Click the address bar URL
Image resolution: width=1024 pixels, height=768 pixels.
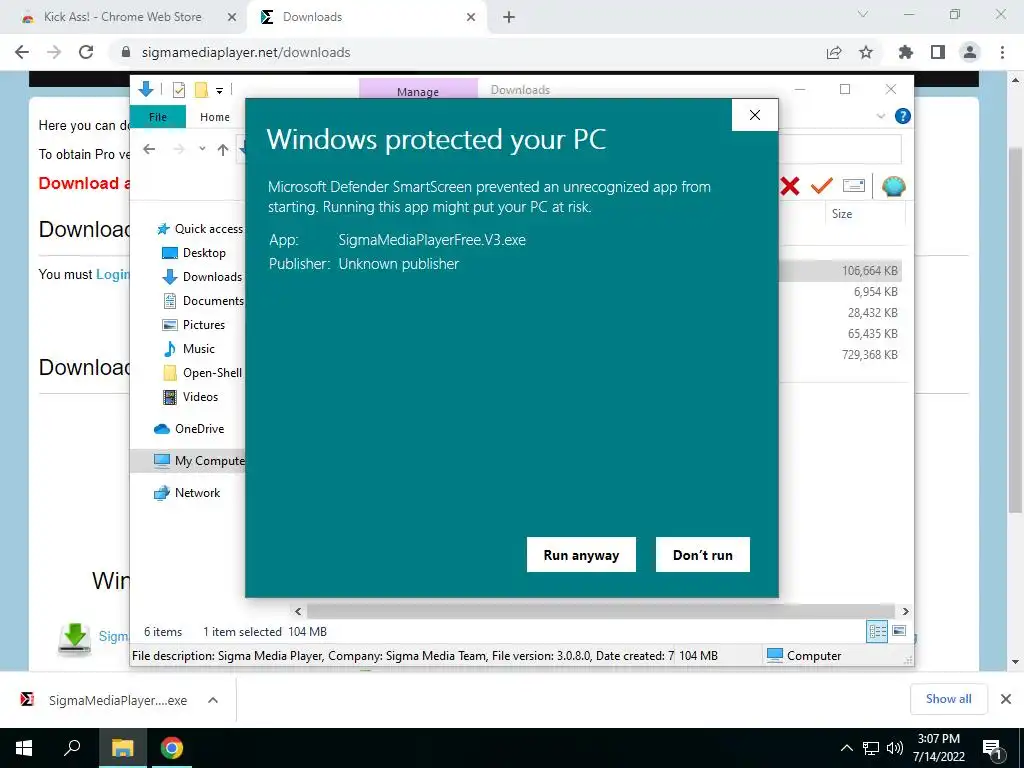[246, 52]
